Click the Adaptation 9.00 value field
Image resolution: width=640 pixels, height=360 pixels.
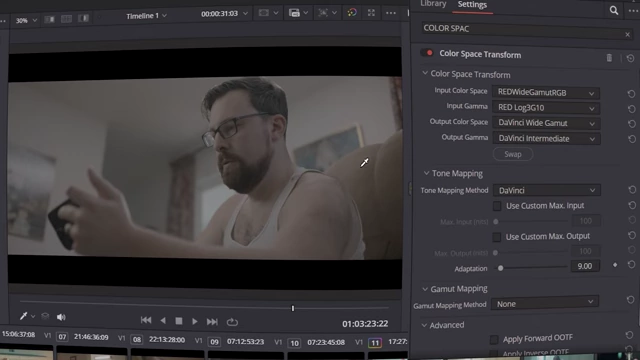click(x=584, y=266)
